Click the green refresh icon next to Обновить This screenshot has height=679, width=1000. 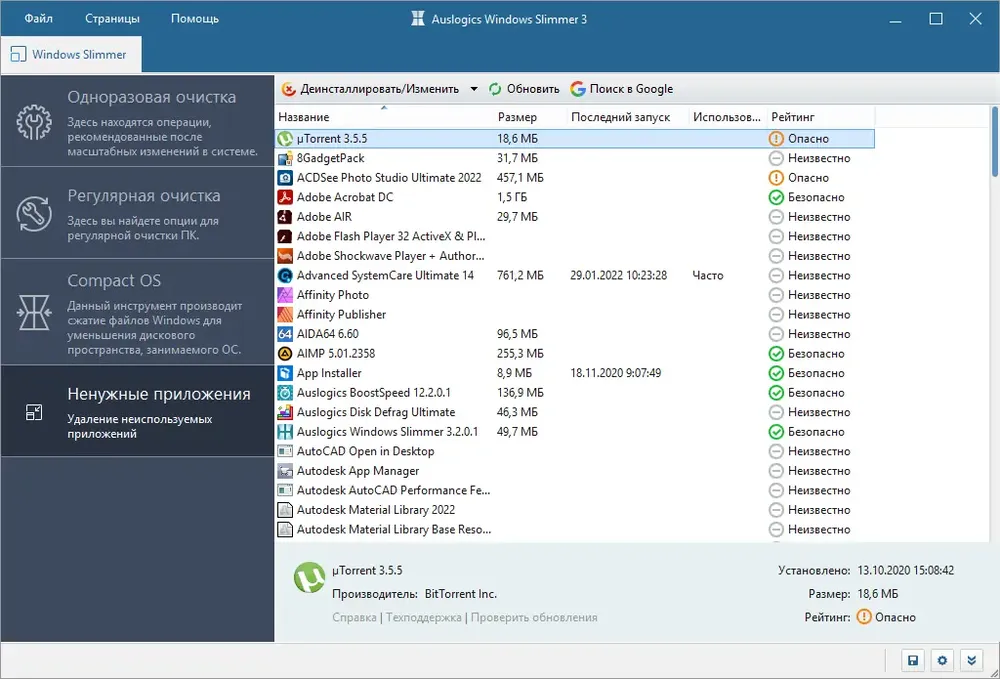click(496, 89)
